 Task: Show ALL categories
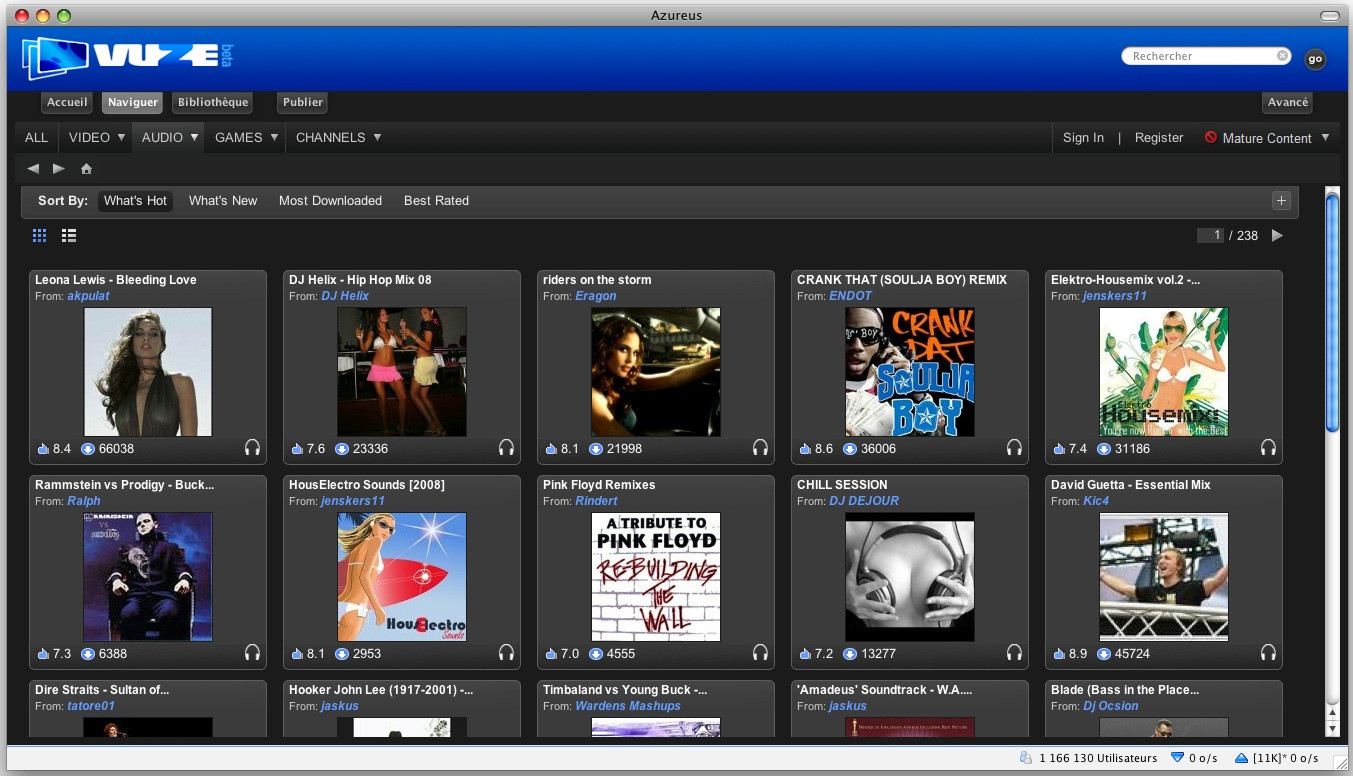pos(36,138)
